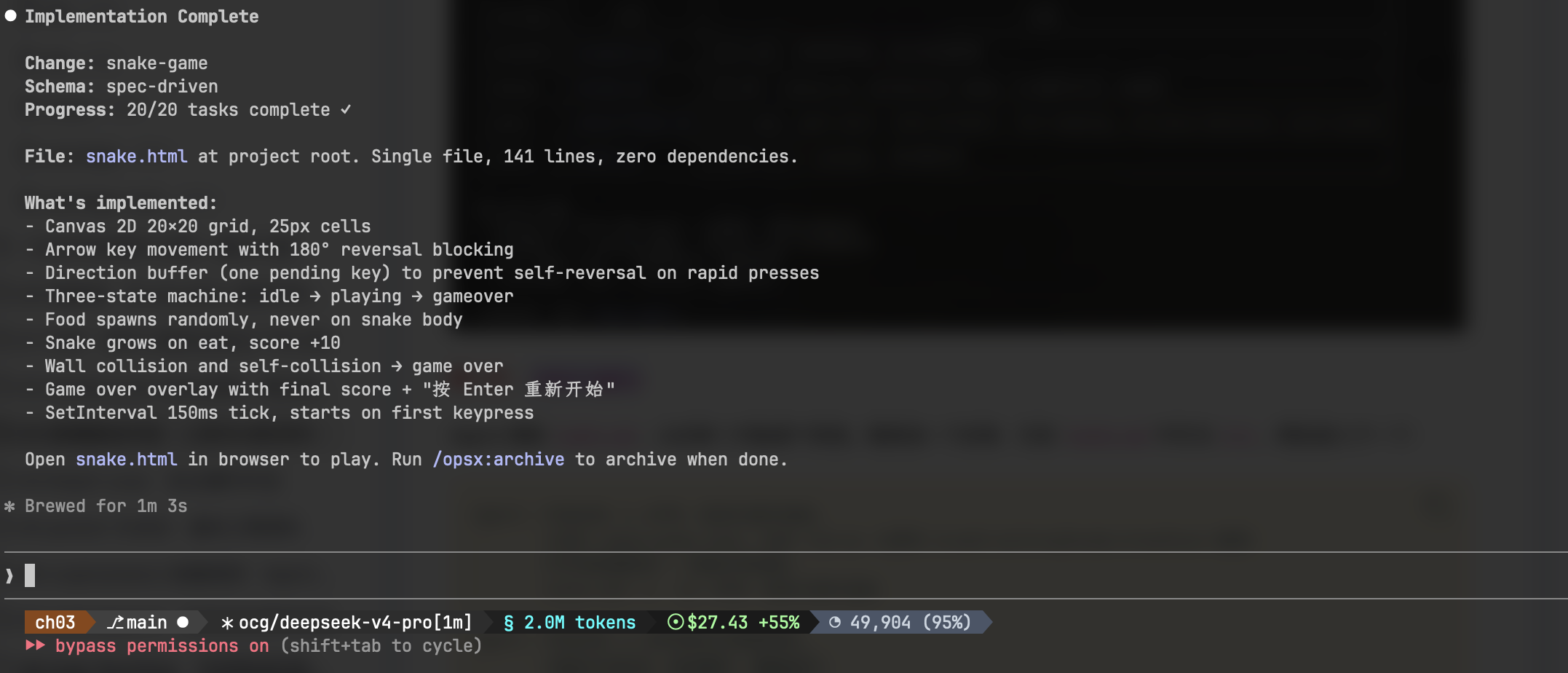Click the double-arrow bypass permissions icon
This screenshot has height=673, width=1568.
(x=35, y=645)
